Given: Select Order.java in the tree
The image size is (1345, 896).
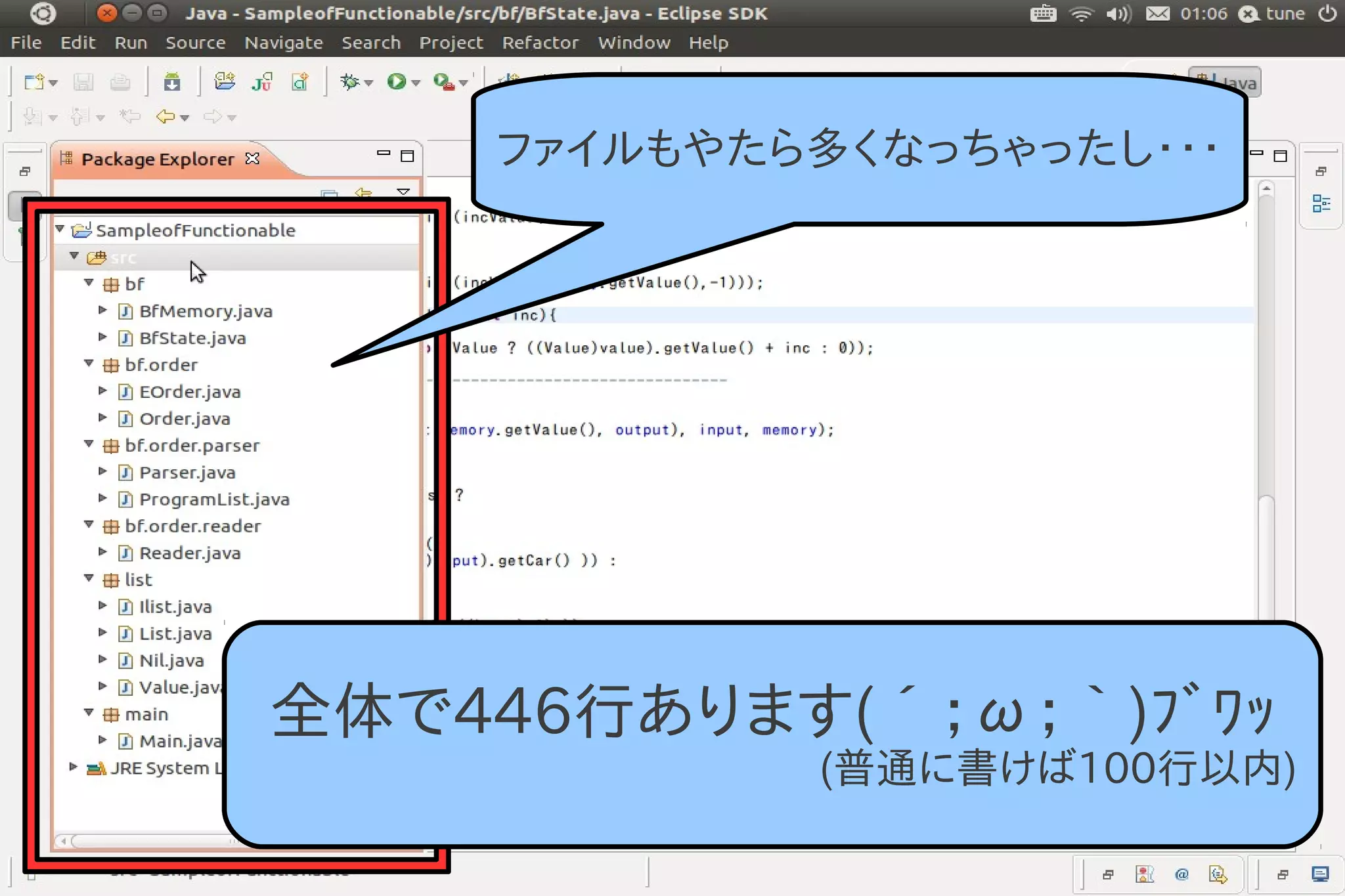Looking at the screenshot, I should click(185, 419).
